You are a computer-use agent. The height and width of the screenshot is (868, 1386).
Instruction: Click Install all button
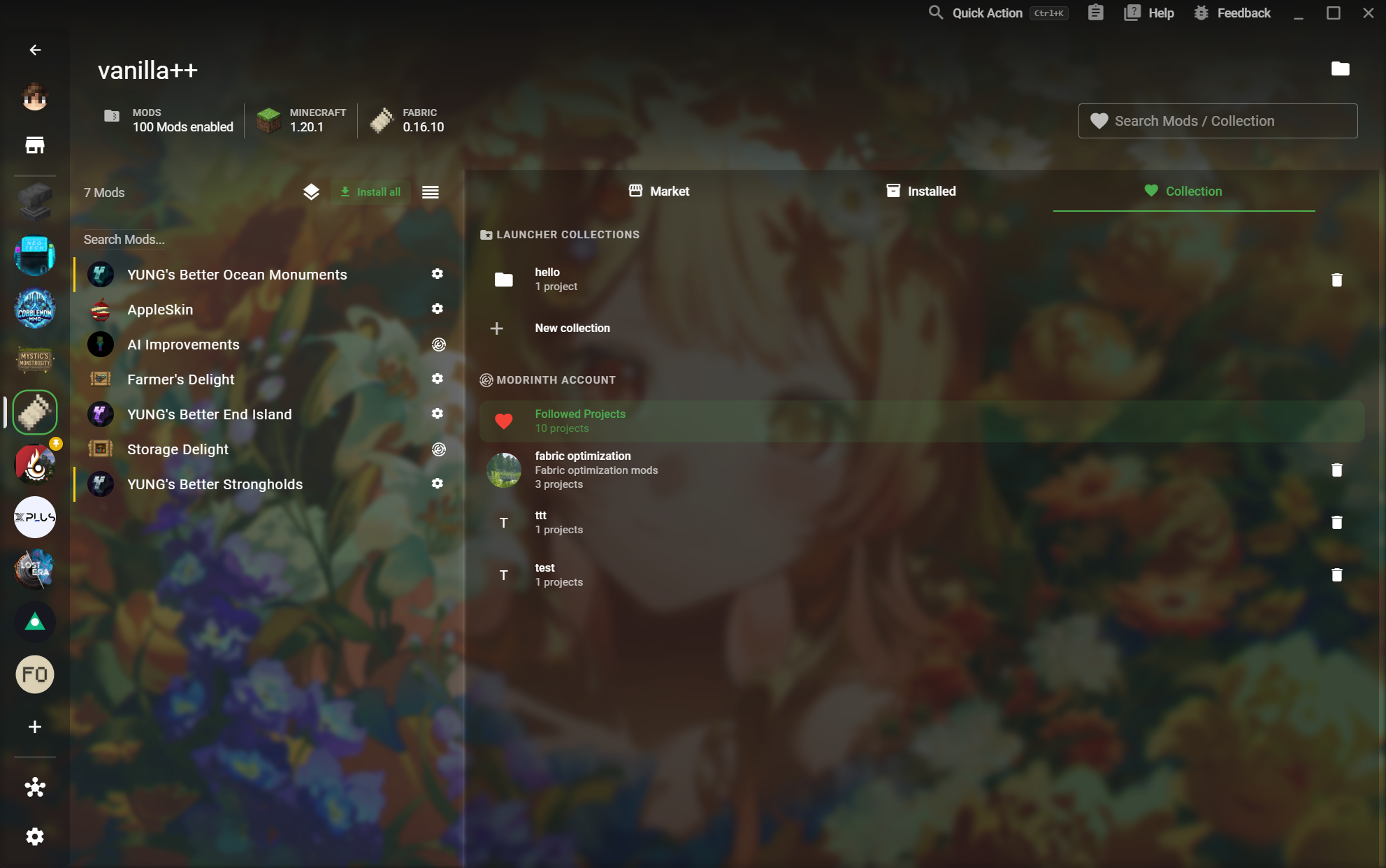point(370,192)
